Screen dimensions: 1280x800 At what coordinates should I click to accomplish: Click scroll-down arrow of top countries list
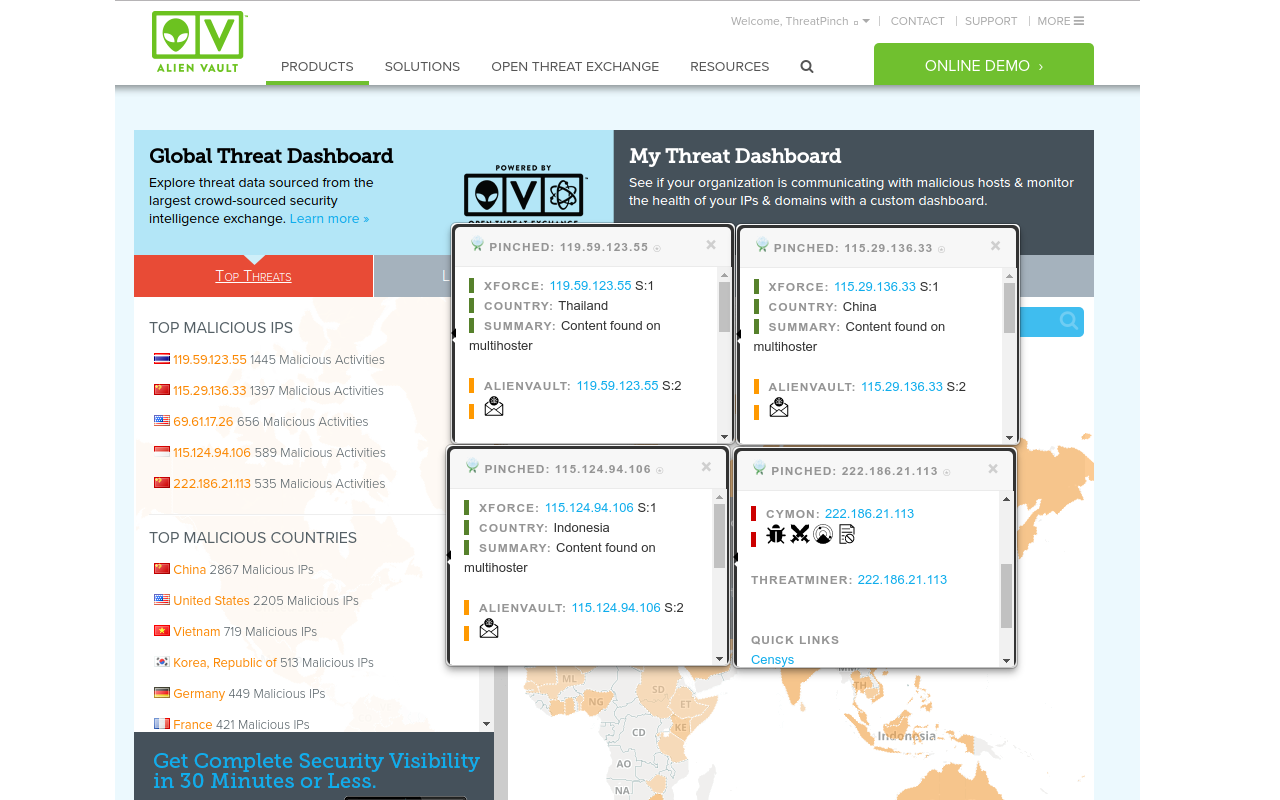[487, 723]
